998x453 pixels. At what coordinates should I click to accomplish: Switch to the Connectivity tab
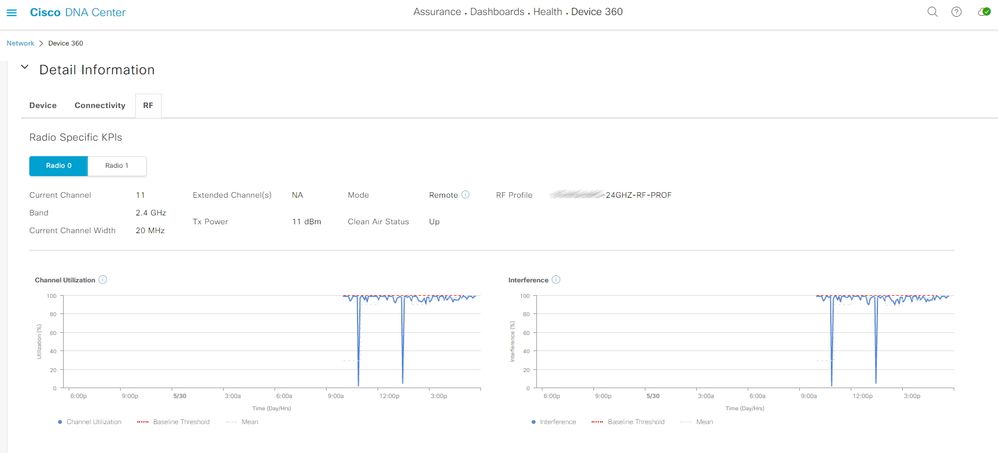(100, 106)
